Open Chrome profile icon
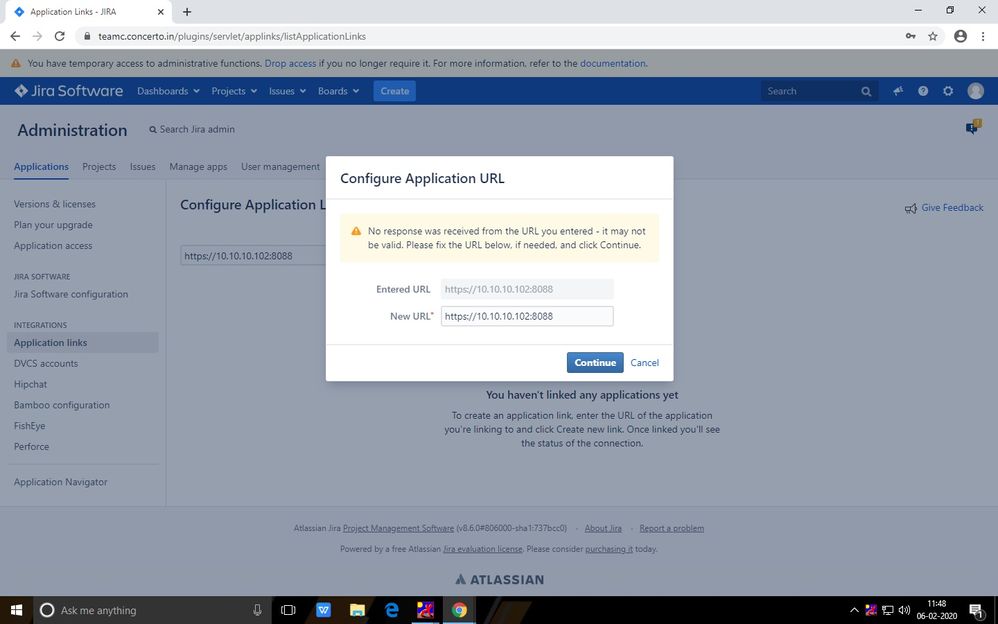Viewport: 998px width, 624px height. coord(960,36)
